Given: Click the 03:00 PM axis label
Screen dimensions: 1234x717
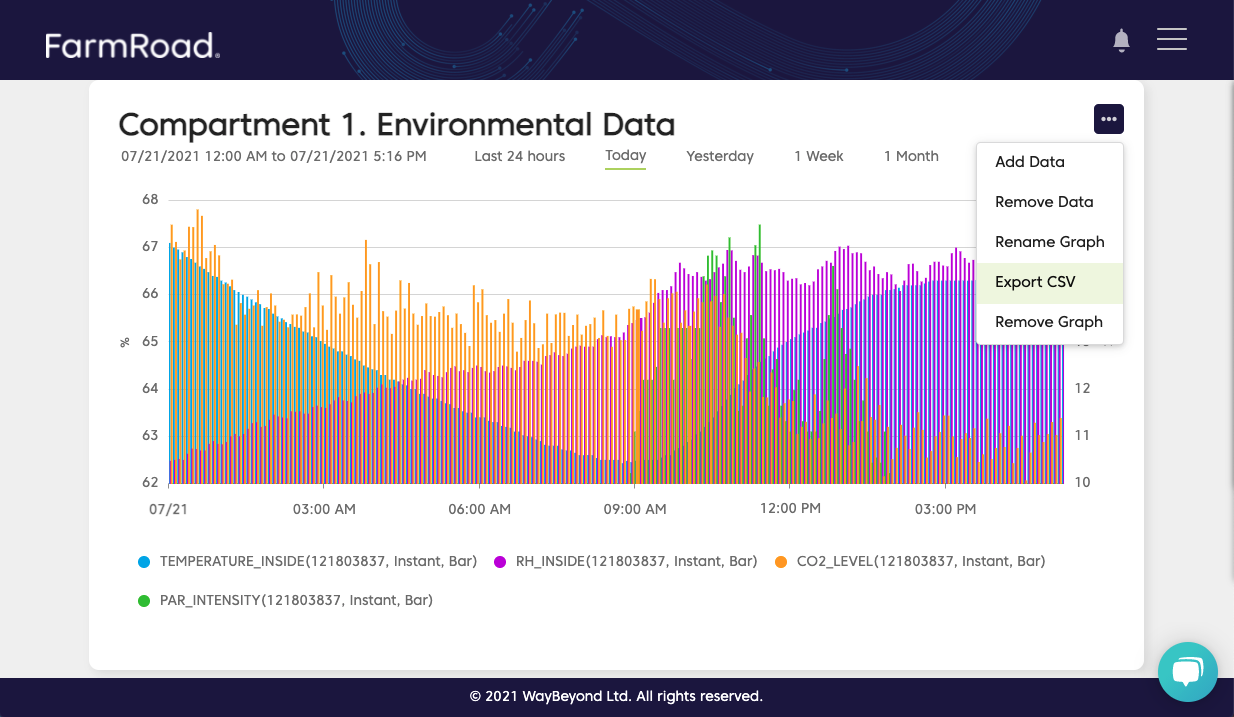Looking at the screenshot, I should tap(945, 509).
